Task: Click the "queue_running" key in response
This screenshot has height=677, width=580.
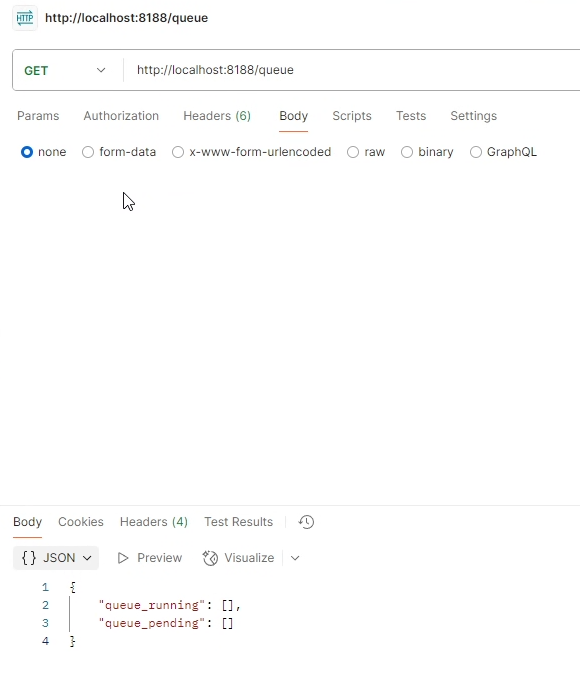Action: 152,605
